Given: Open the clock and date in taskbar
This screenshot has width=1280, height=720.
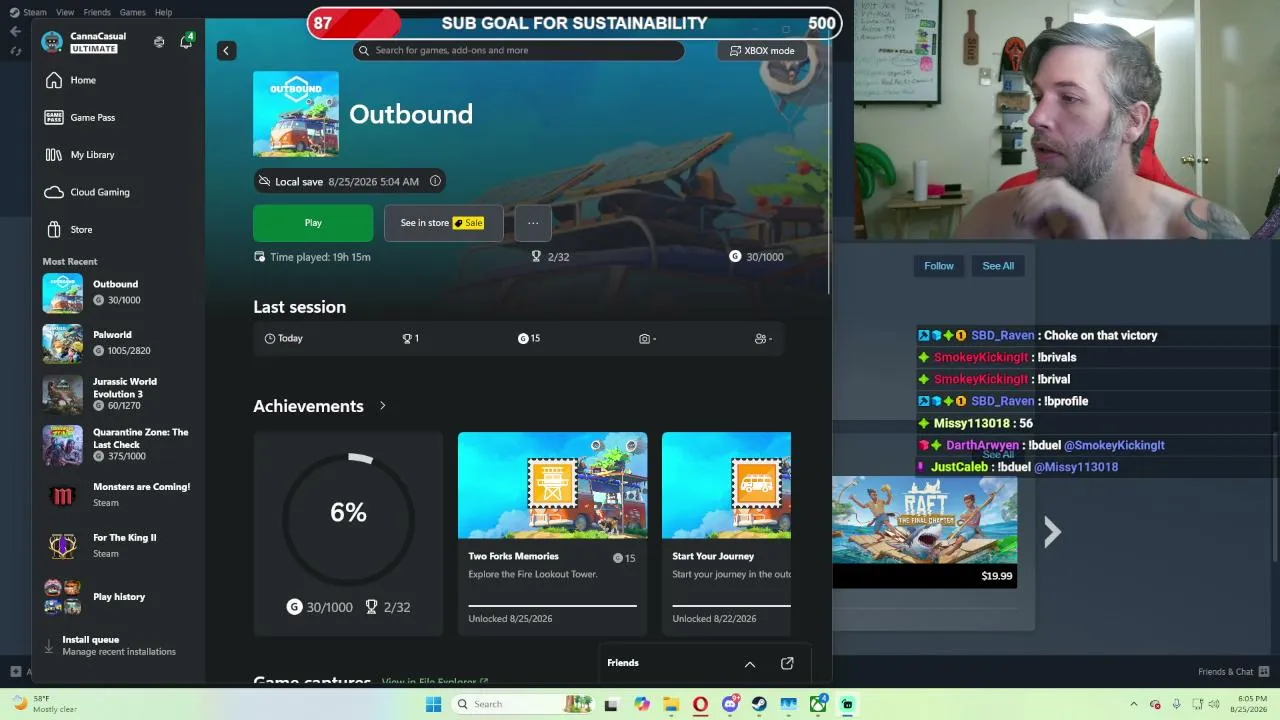Looking at the screenshot, I should pos(1248,704).
